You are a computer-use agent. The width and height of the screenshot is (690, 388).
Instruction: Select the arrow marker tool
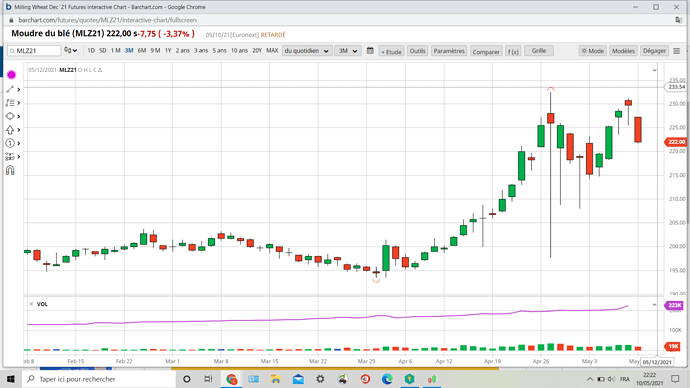point(10,130)
